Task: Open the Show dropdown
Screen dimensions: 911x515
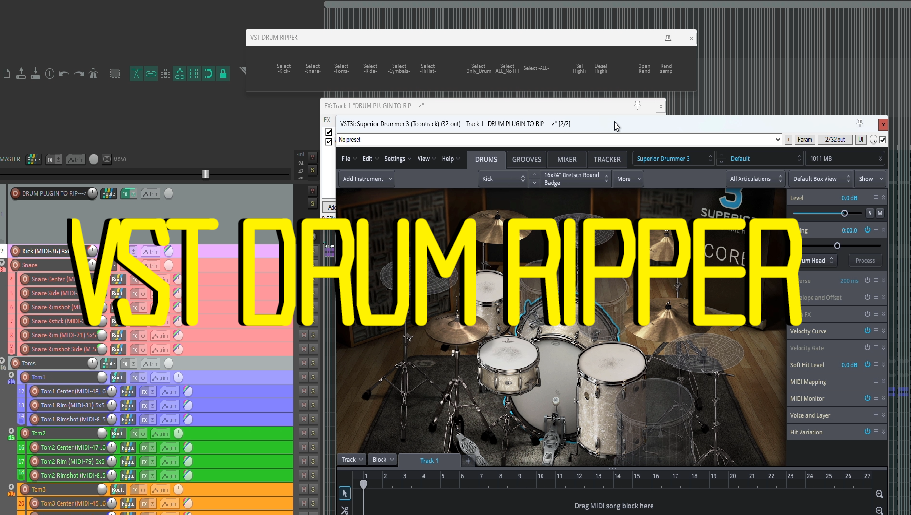Action: tap(870, 179)
